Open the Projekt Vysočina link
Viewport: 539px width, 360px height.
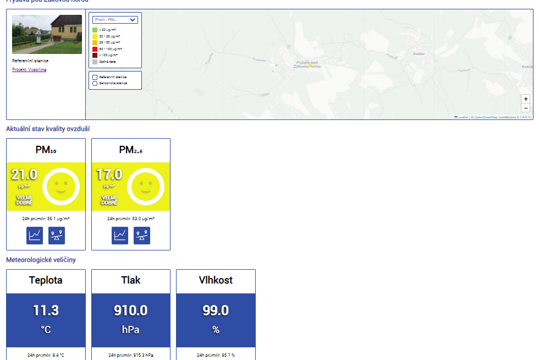click(29, 69)
